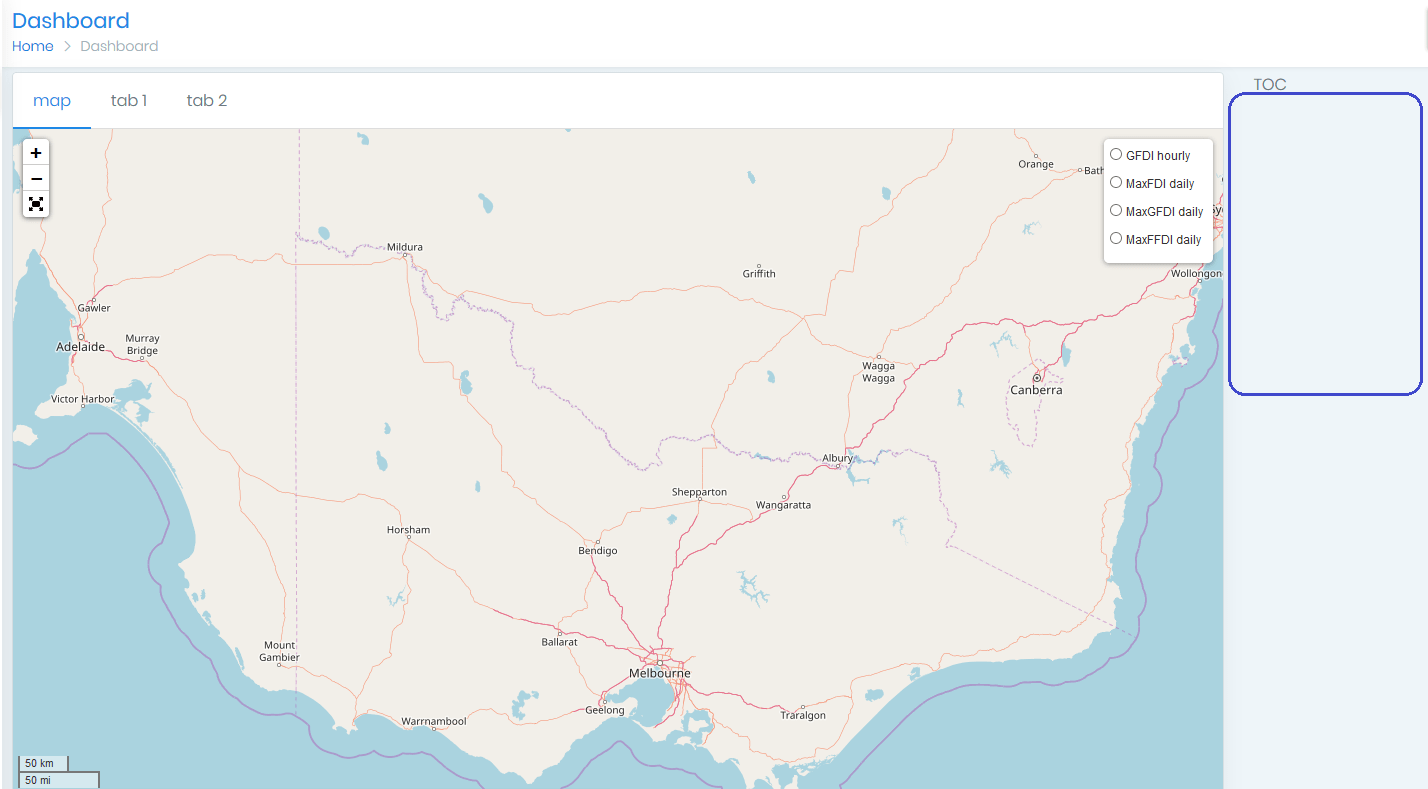Click the Albury town label
Screen dimensions: 1428x789
[838, 458]
